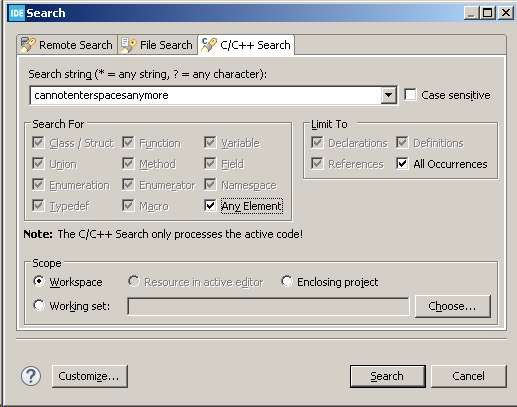Image resolution: width=517 pixels, height=407 pixels.
Task: Click the Choose... button
Action: (x=452, y=306)
